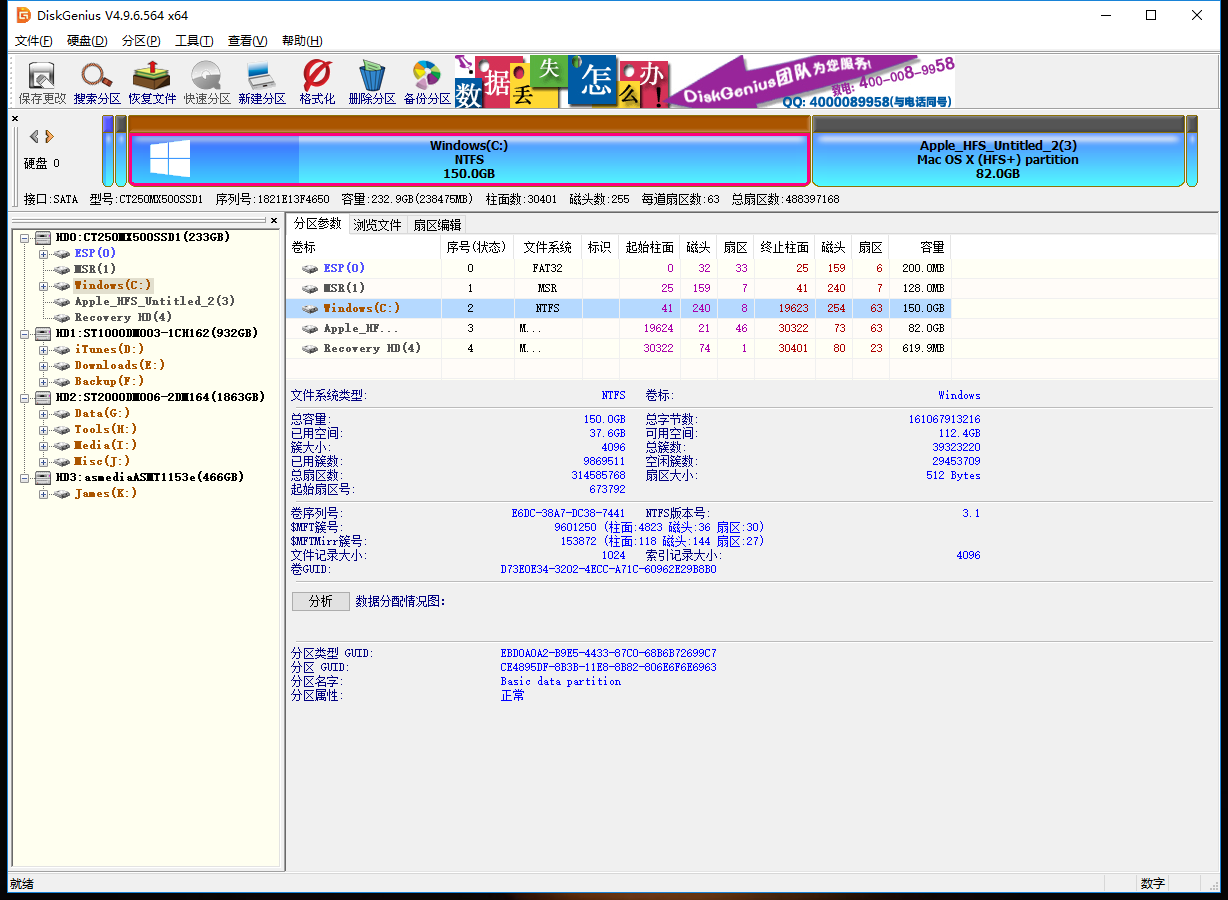Collapse the HD1 disk tree node
This screenshot has width=1228, height=900.
(x=24, y=333)
